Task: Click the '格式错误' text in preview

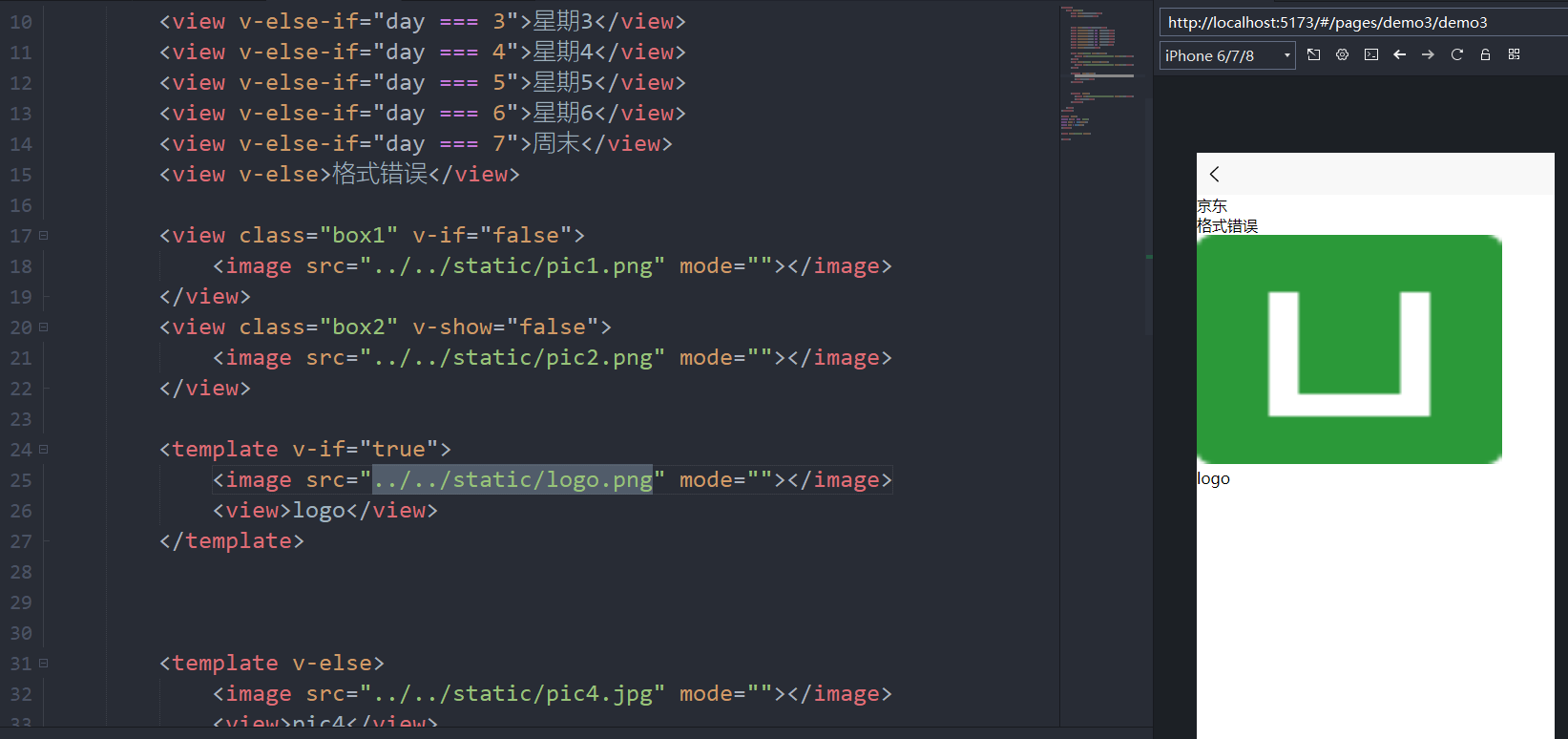Action: tap(1227, 225)
